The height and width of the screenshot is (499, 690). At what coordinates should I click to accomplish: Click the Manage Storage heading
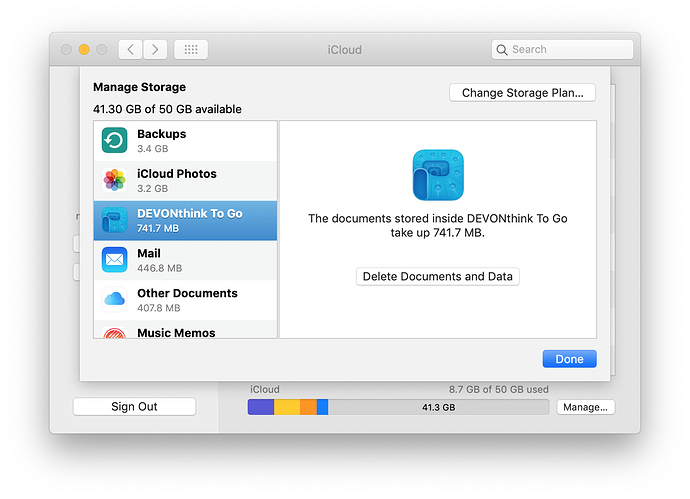pyautogui.click(x=139, y=87)
